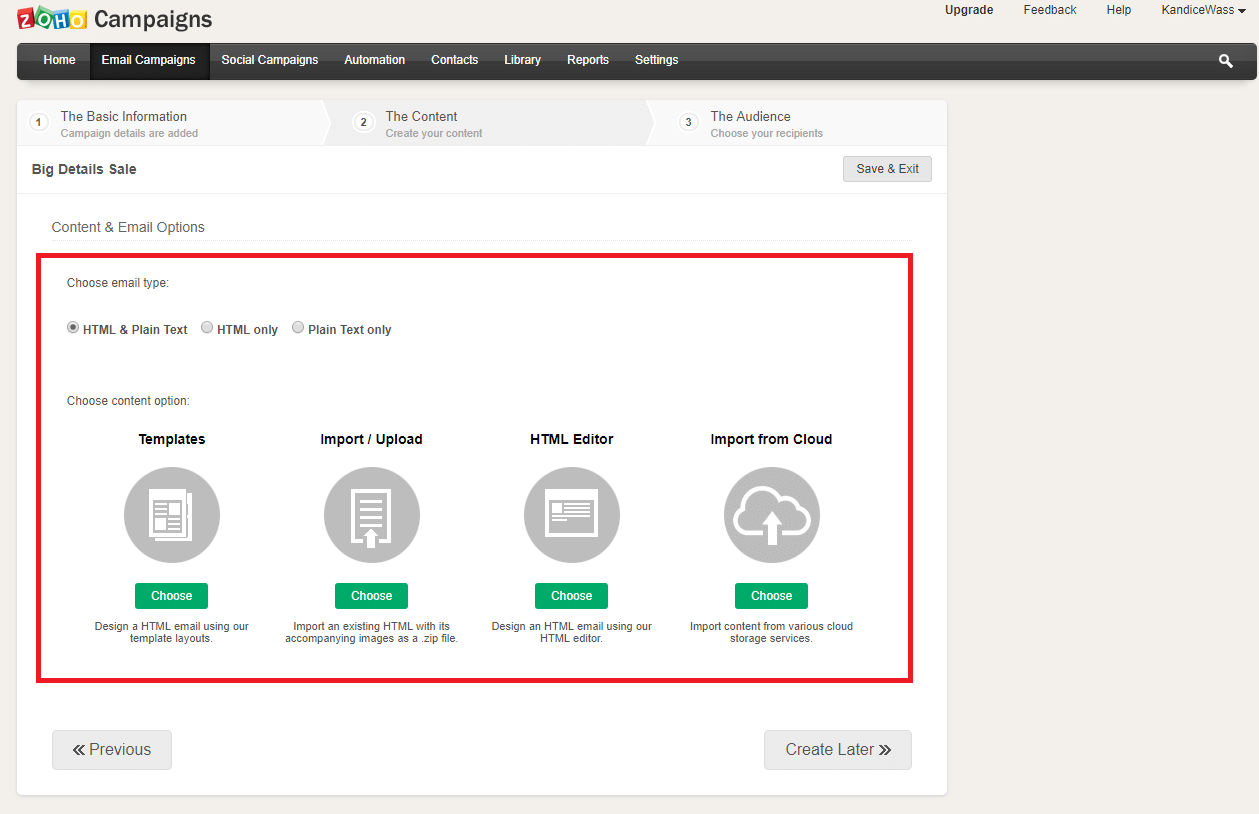
Task: Click the HTML Editor heading text
Action: (572, 439)
